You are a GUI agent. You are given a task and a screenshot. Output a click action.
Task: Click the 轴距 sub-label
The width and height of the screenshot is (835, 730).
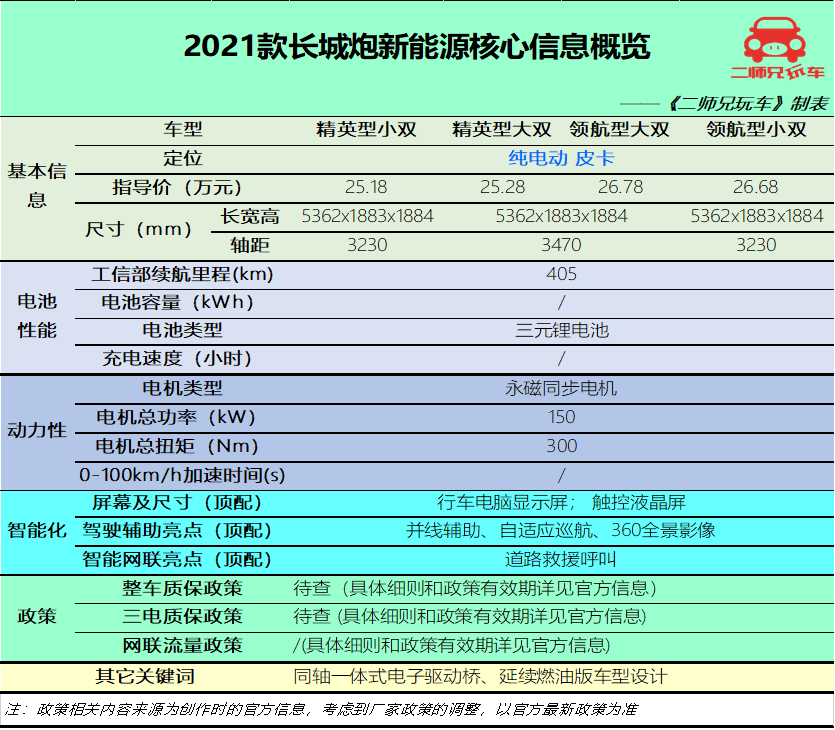pos(250,245)
